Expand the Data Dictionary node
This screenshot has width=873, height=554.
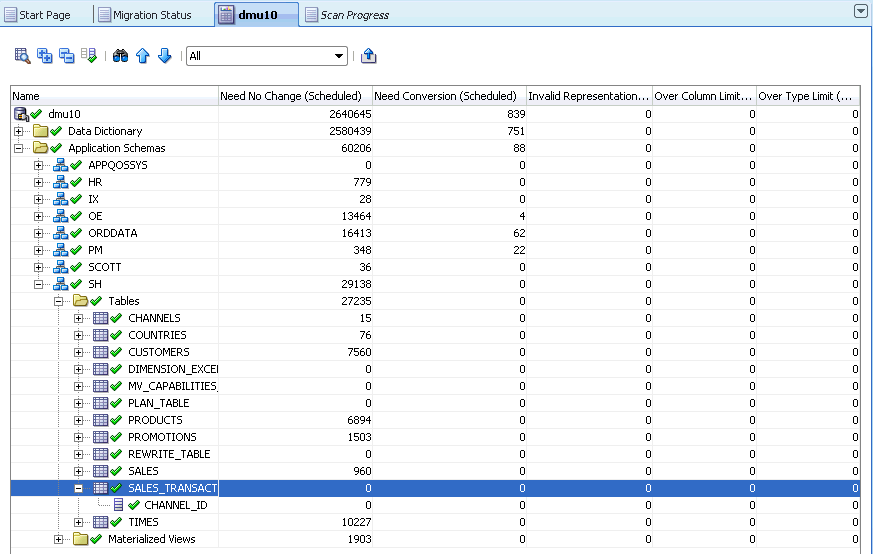19,131
